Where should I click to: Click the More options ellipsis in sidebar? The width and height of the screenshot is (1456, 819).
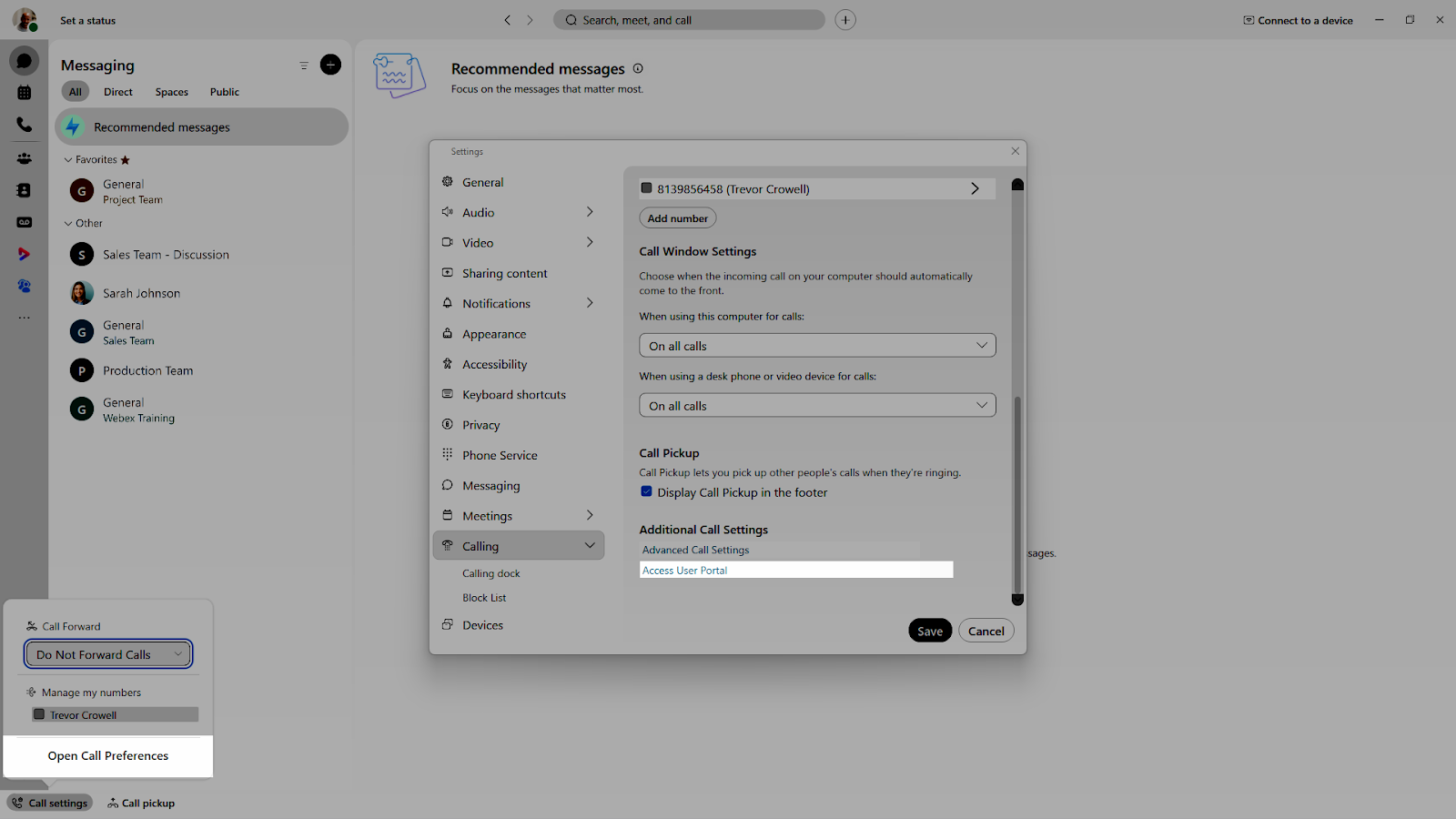pyautogui.click(x=25, y=318)
